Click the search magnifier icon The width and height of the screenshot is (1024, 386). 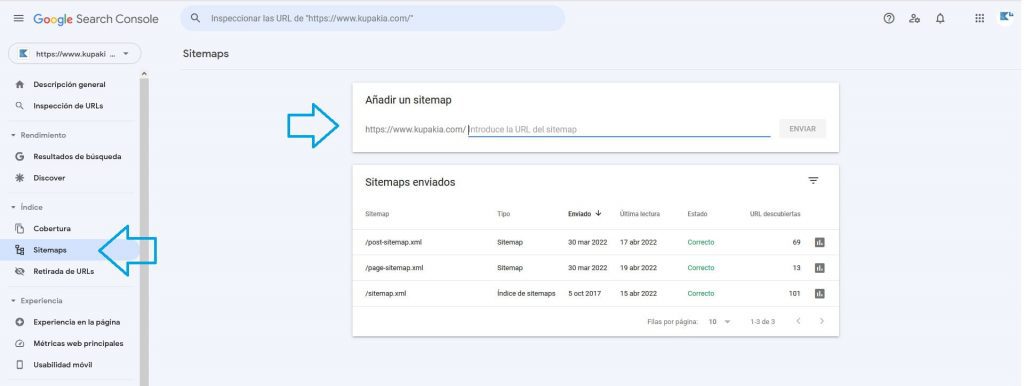(195, 18)
